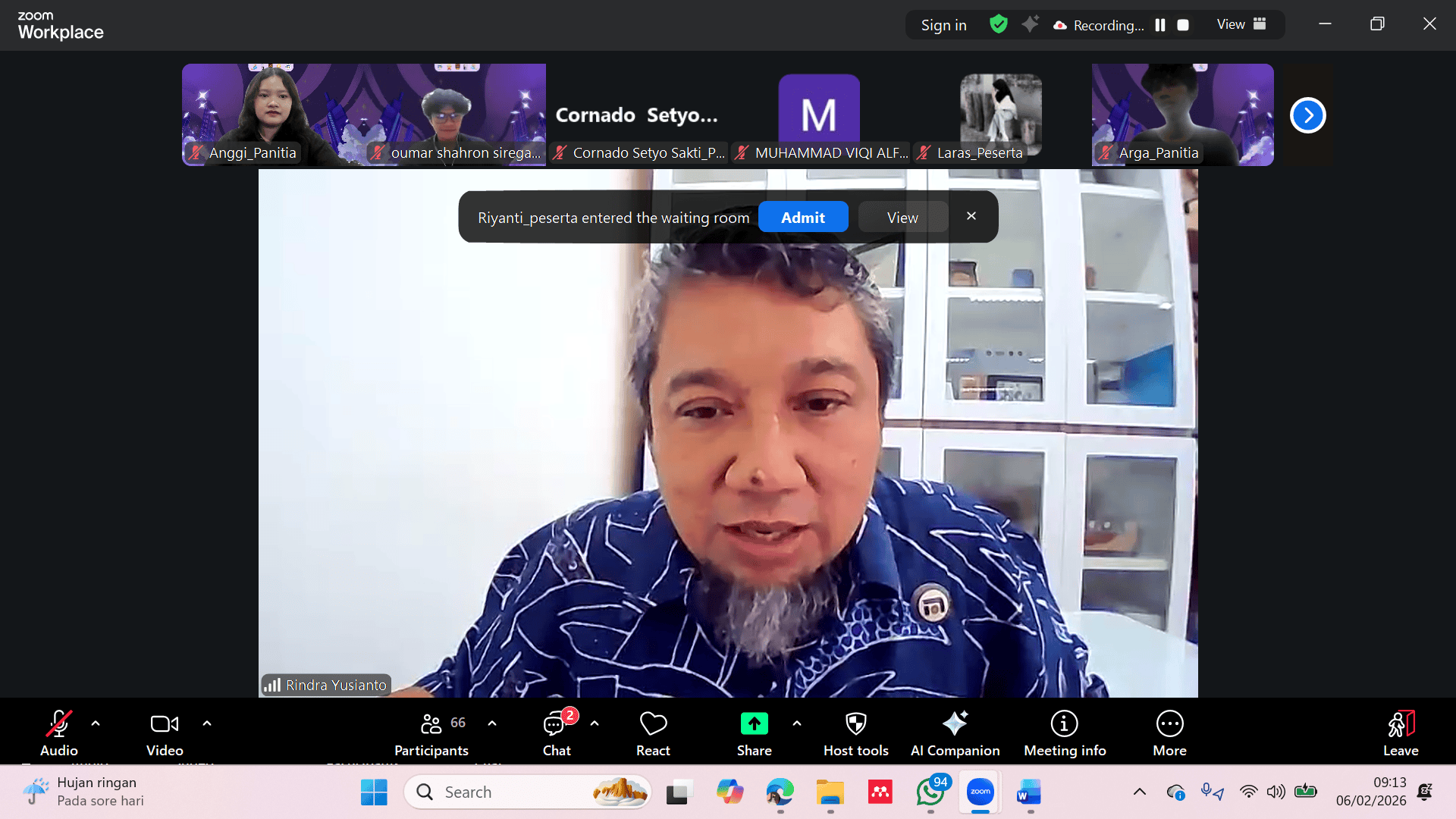Click Sign in button

tap(943, 25)
